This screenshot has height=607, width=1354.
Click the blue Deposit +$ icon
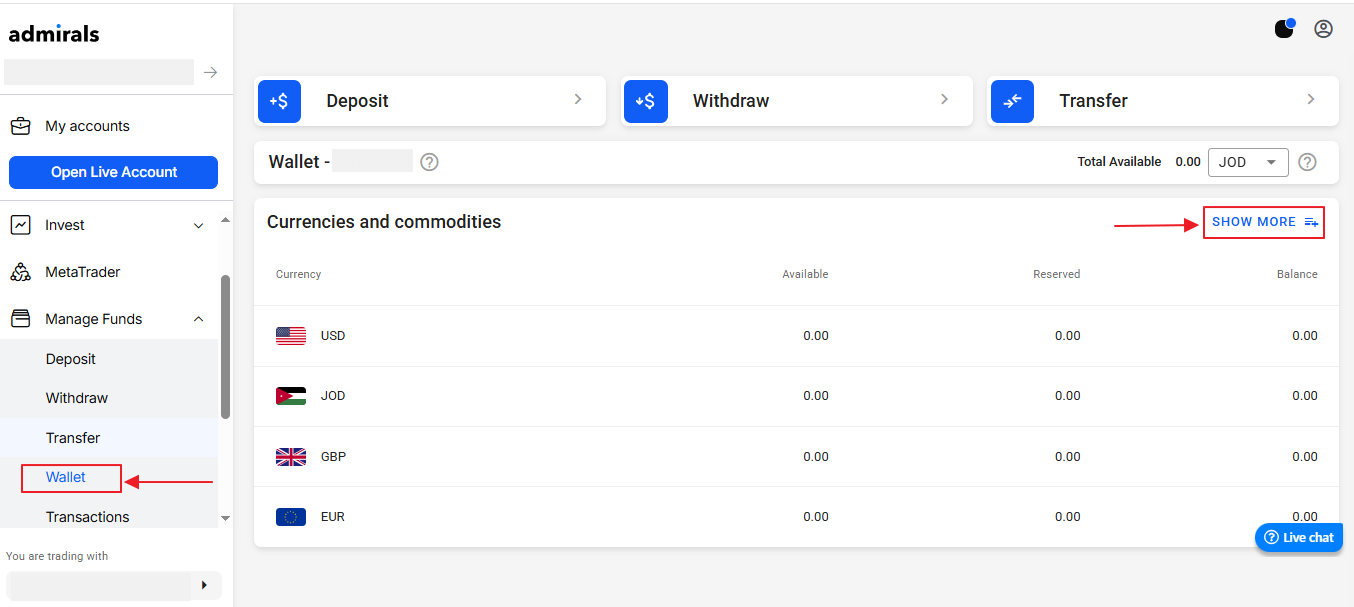pyautogui.click(x=279, y=101)
